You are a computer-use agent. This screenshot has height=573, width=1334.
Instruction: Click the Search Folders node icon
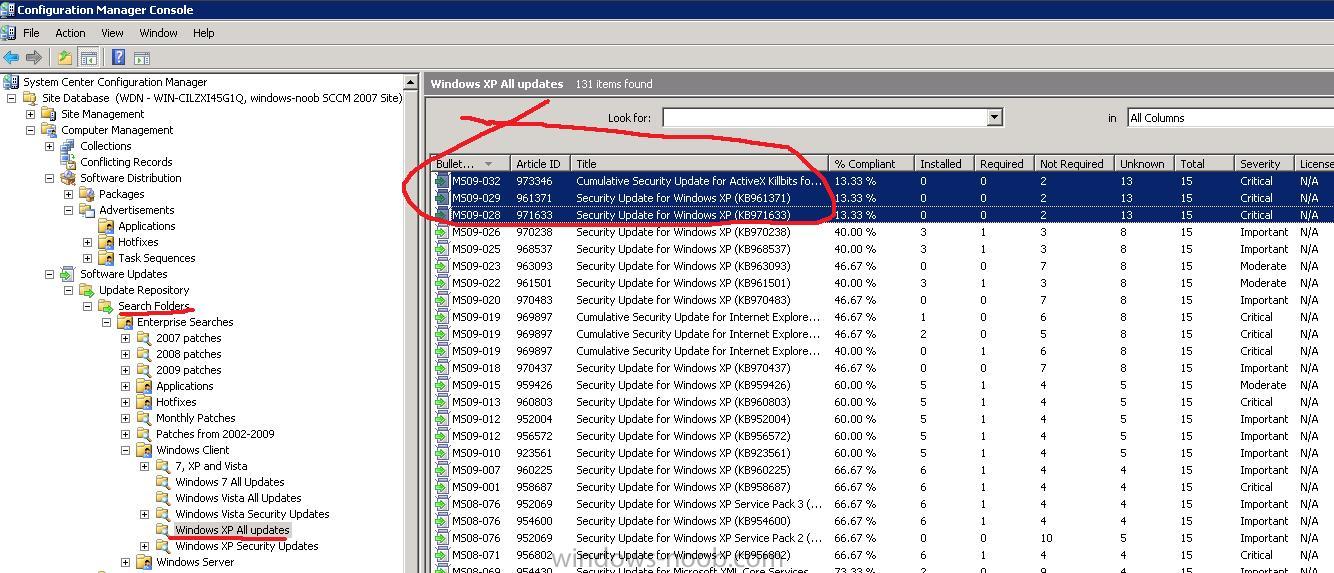[x=106, y=306]
